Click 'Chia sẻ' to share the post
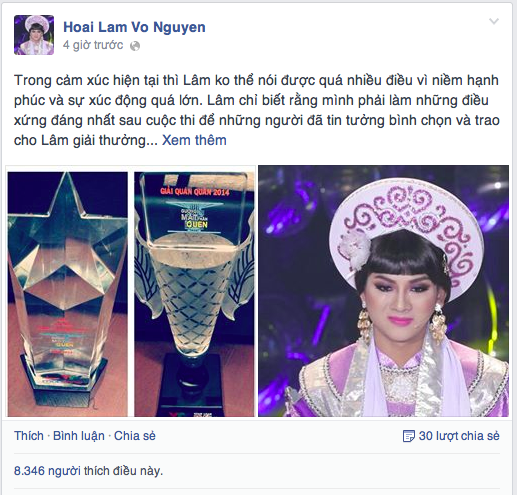The width and height of the screenshot is (517, 495). (135, 436)
